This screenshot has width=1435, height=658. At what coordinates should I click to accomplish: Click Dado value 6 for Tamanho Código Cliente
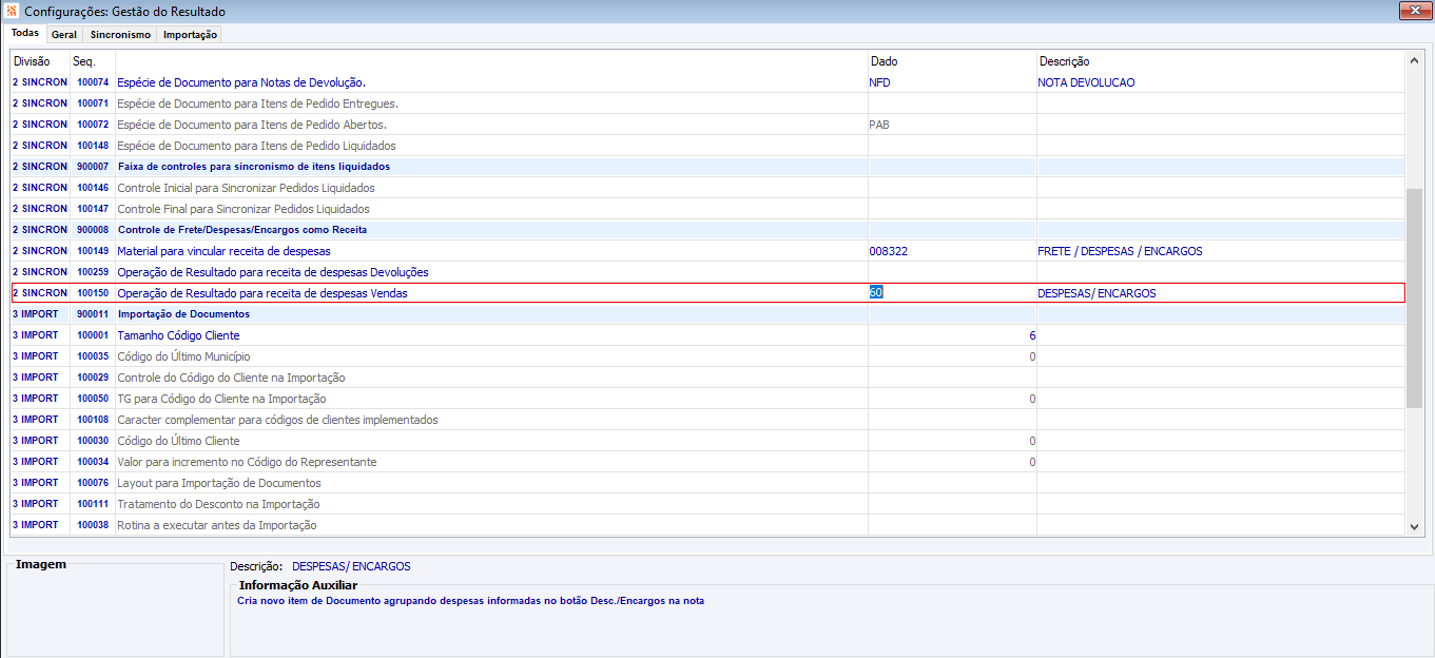1032,335
